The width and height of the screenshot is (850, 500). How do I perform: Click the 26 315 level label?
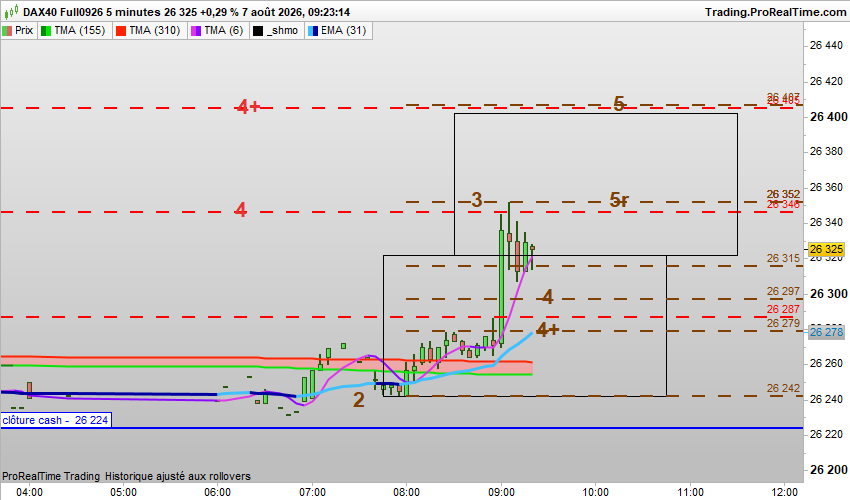(783, 258)
